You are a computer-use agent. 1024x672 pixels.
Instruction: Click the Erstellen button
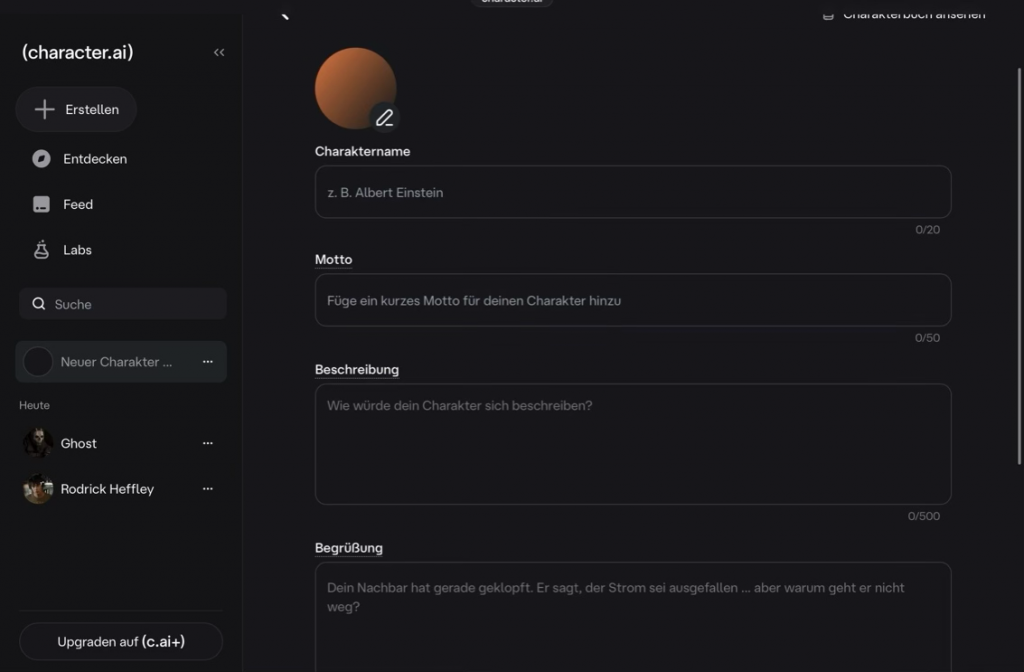tap(76, 110)
